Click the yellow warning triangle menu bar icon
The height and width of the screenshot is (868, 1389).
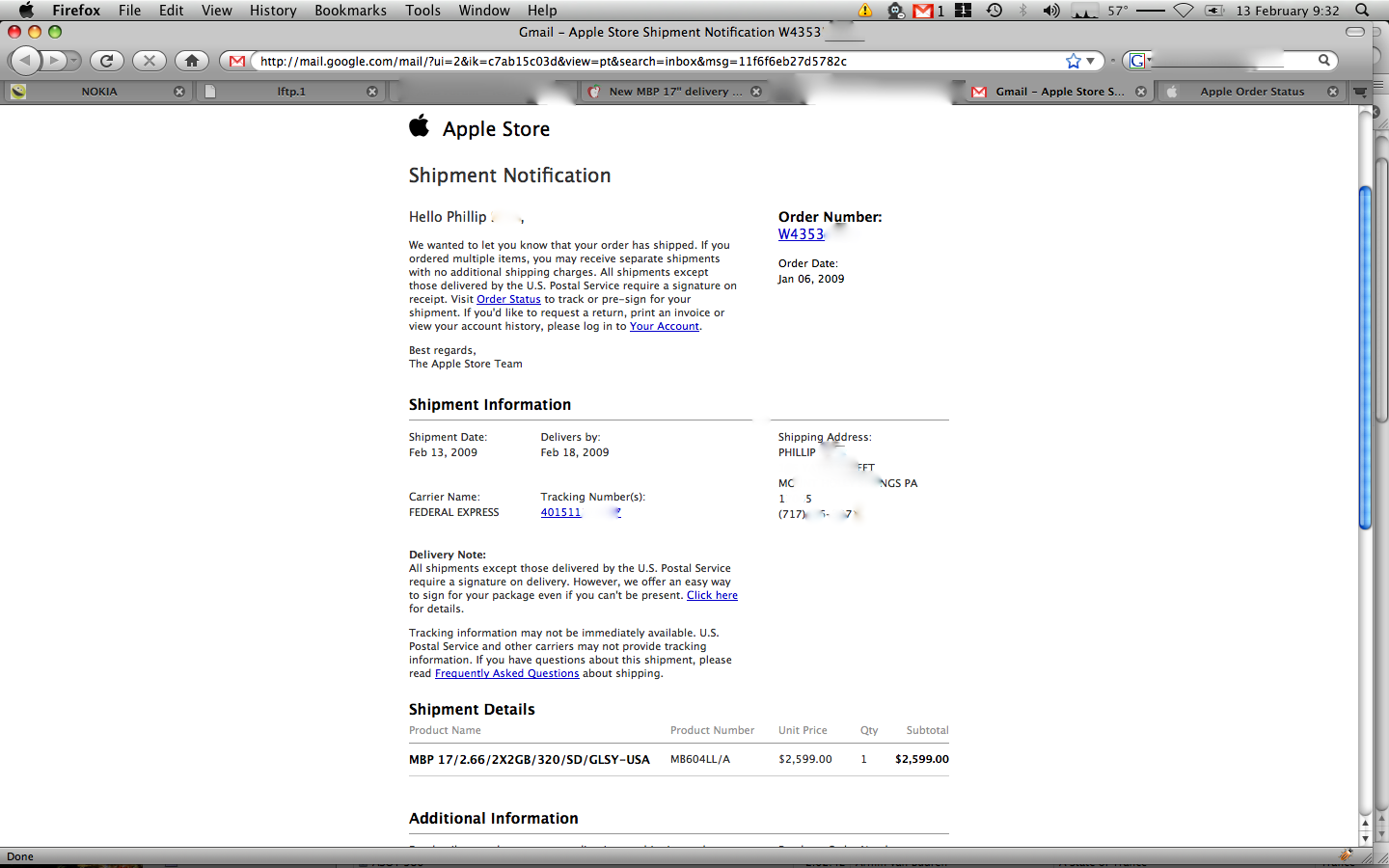865,11
